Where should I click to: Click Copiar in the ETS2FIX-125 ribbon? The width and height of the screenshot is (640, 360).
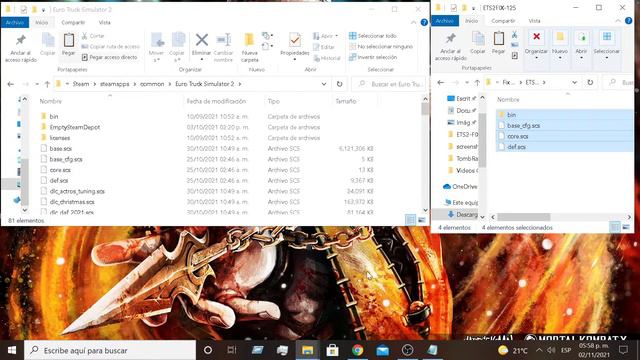pos(478,43)
